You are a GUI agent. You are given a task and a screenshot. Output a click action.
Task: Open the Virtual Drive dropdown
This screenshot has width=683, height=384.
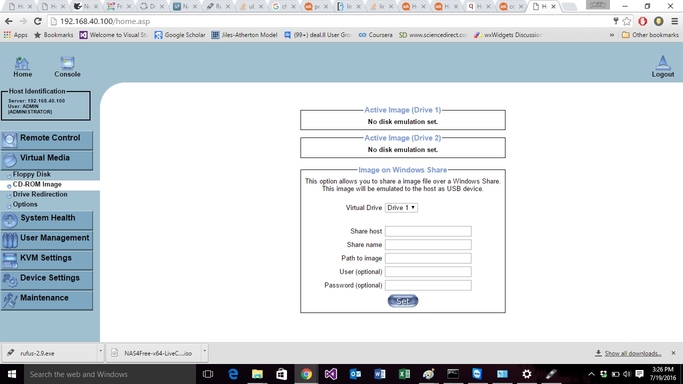coord(401,208)
